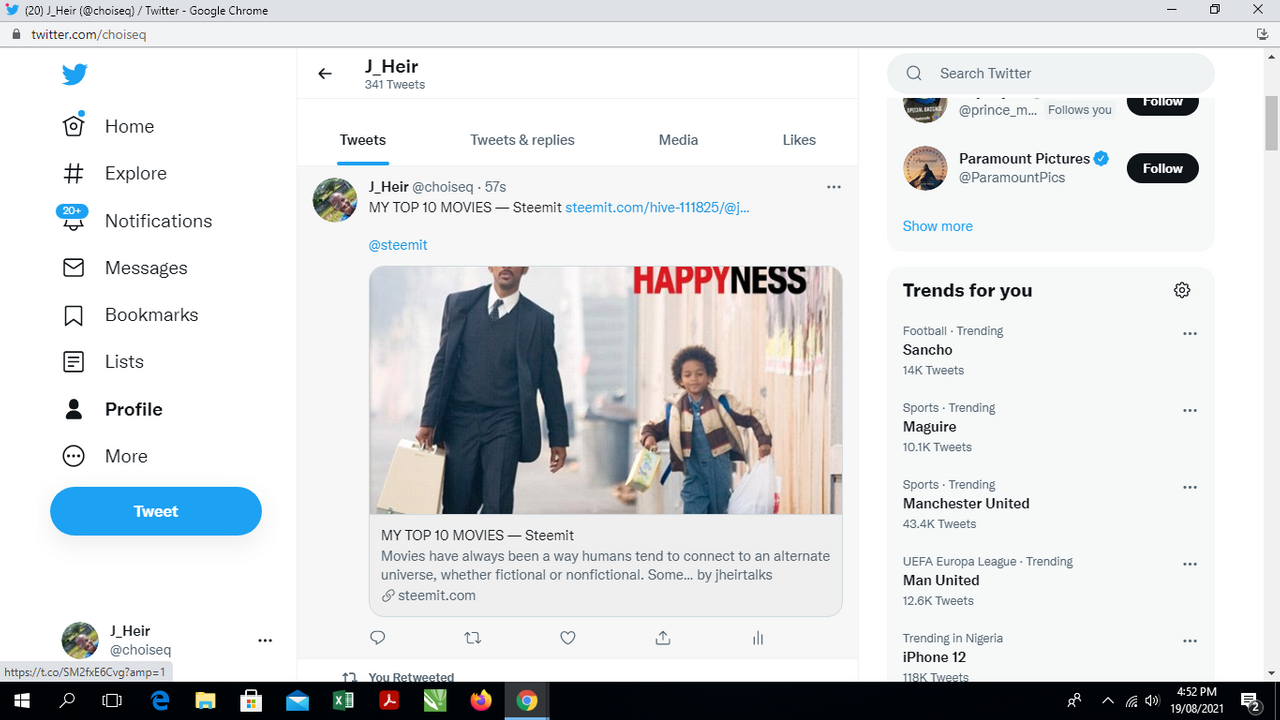The height and width of the screenshot is (720, 1280).
Task: Click in the Search Twitter field
Action: click(1051, 73)
